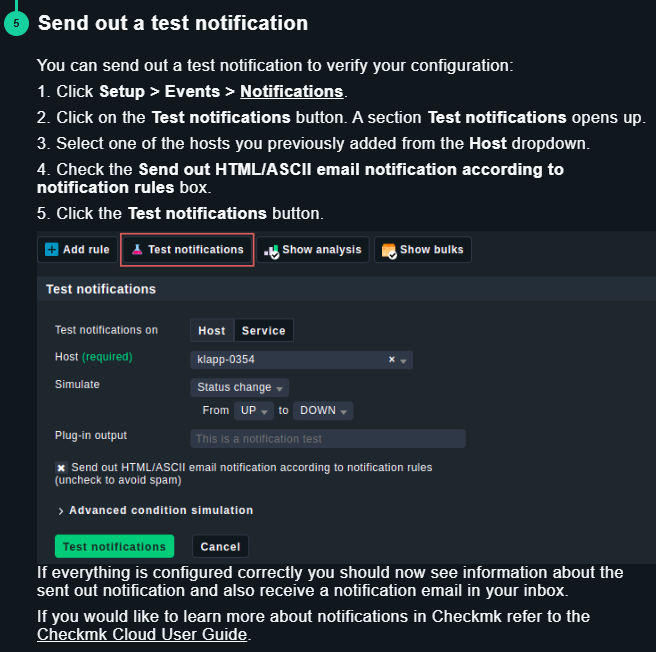Click the Show bulks icon
This screenshot has height=652, width=656.
pyautogui.click(x=389, y=250)
